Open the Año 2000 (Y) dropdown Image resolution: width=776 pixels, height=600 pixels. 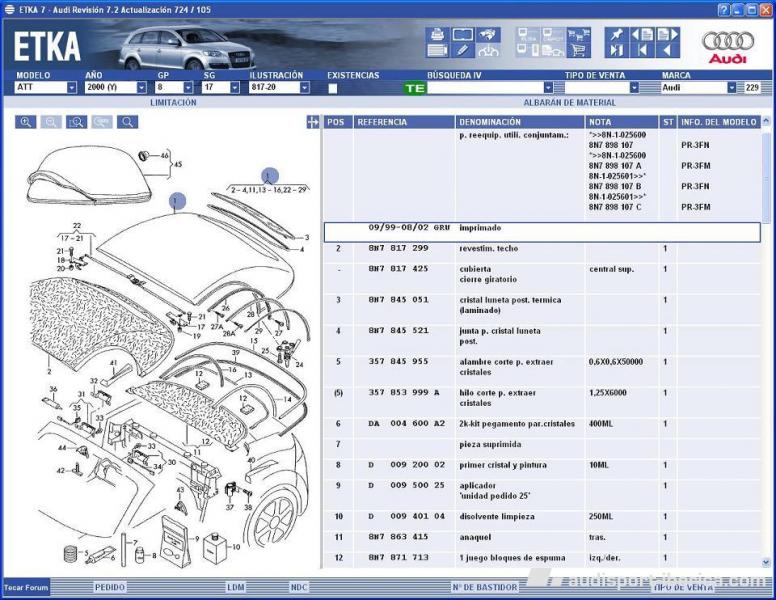pyautogui.click(x=142, y=88)
